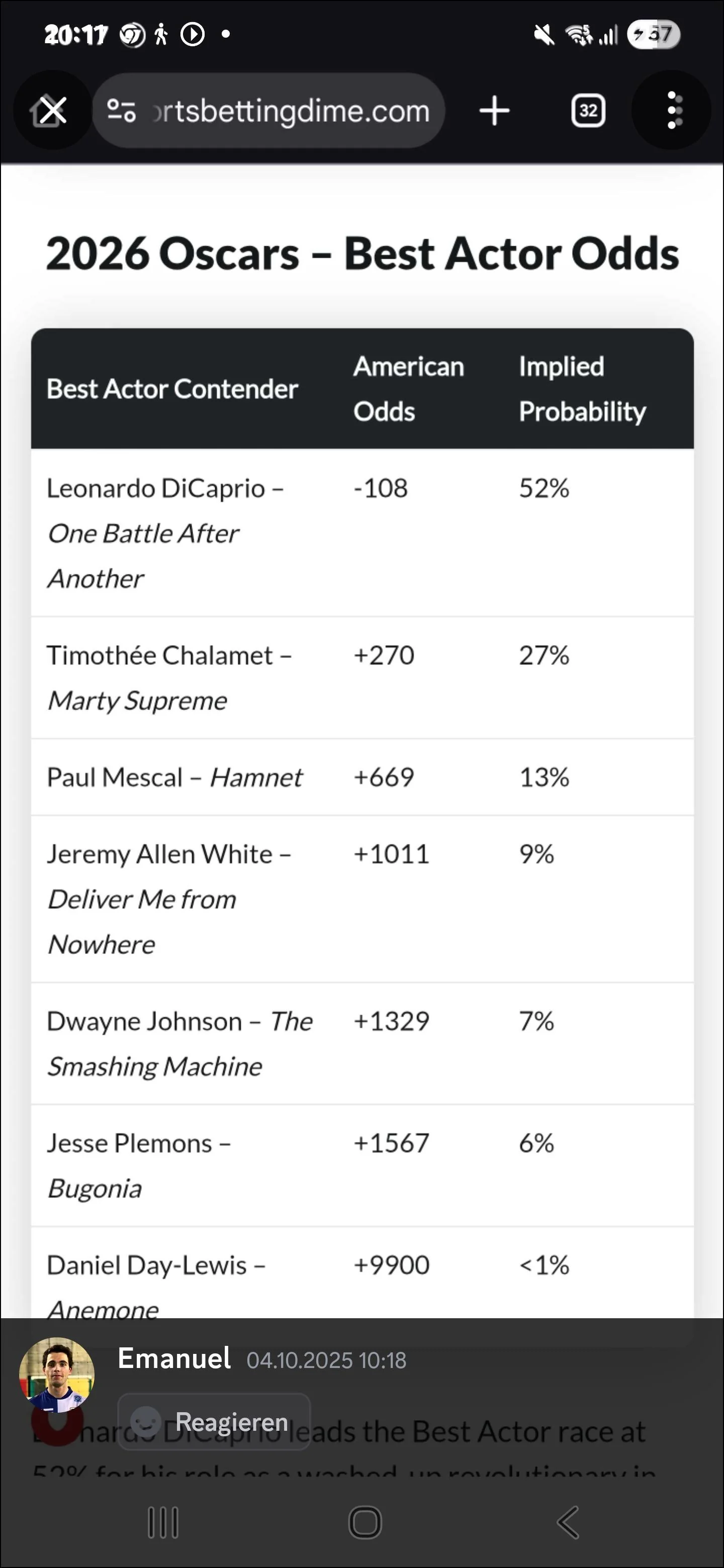The image size is (724, 1568).
Task: Tap the message timestamp 04.10.2025 10:18
Action: pos(327,1361)
